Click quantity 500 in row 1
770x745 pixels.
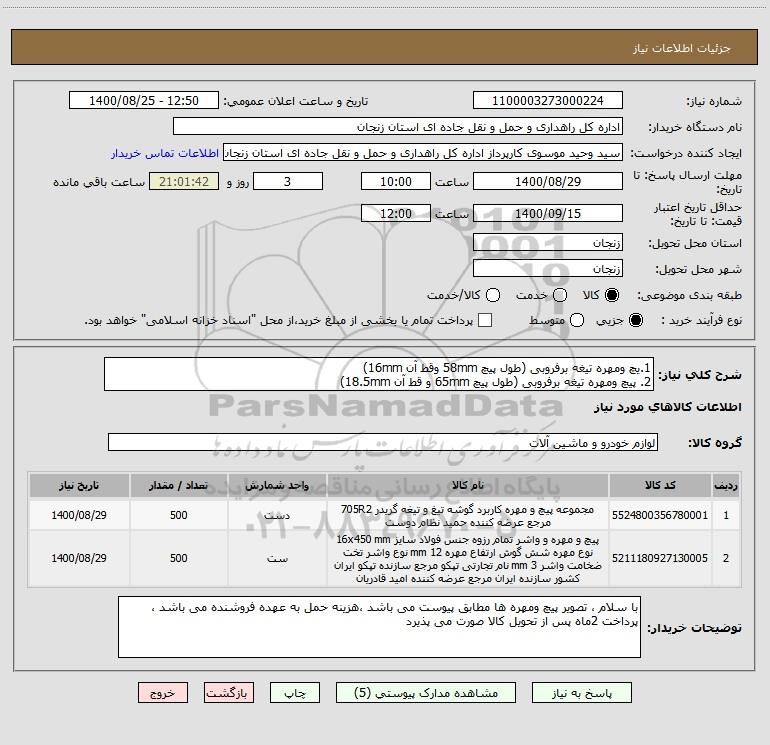point(179,515)
